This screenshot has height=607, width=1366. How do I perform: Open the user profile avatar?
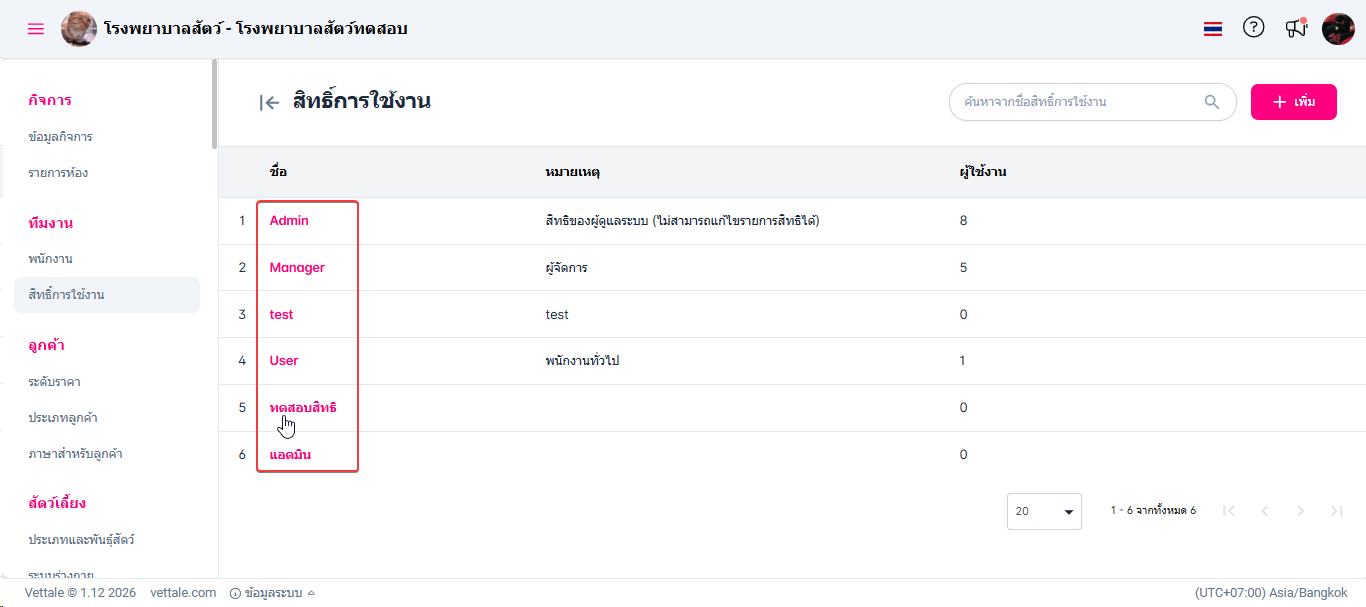coord(1338,29)
